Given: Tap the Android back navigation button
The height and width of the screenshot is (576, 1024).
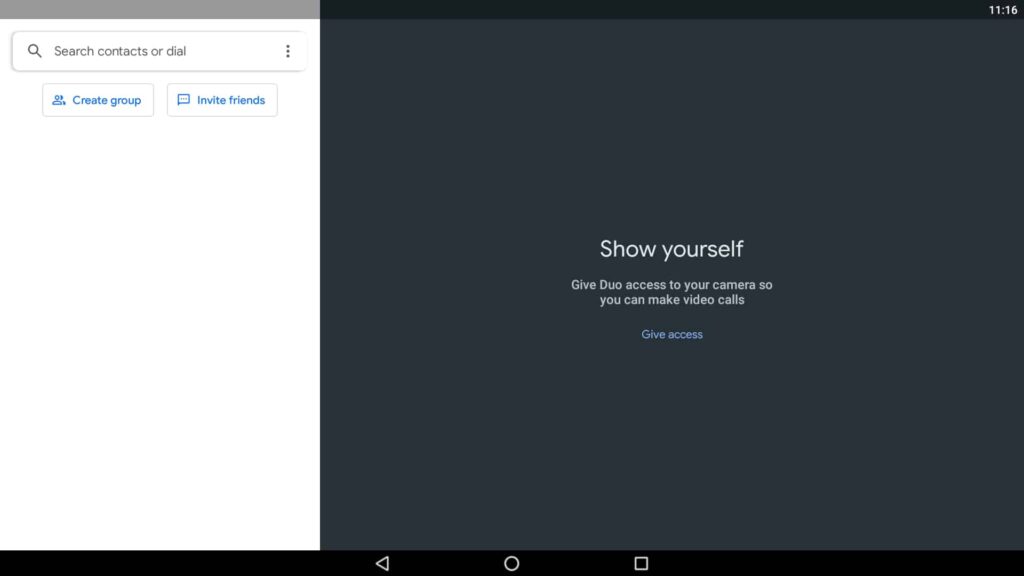Looking at the screenshot, I should [383, 563].
